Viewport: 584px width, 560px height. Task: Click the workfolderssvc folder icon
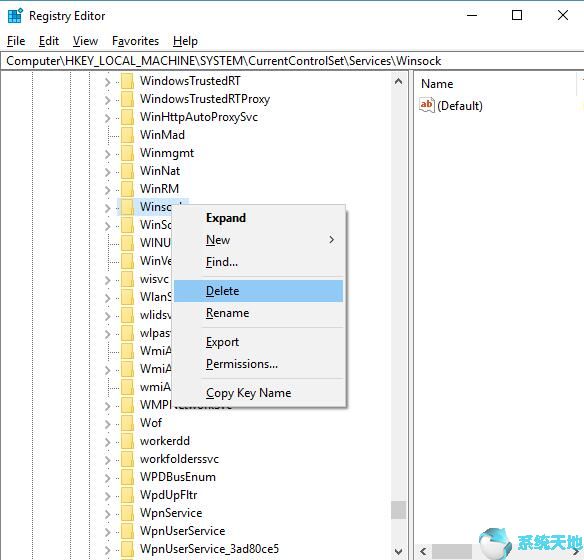(127, 459)
